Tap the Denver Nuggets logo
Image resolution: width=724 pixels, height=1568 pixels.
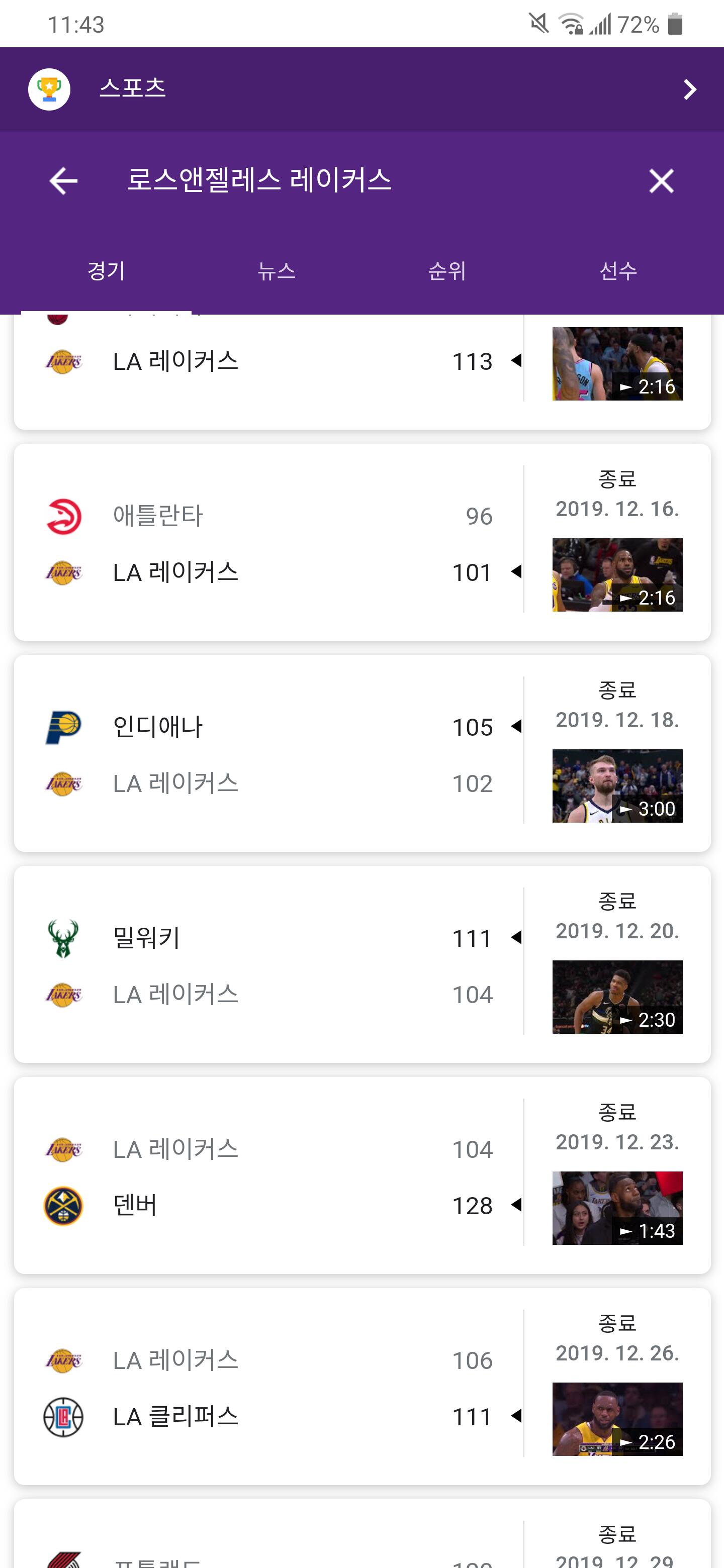pos(63,1206)
